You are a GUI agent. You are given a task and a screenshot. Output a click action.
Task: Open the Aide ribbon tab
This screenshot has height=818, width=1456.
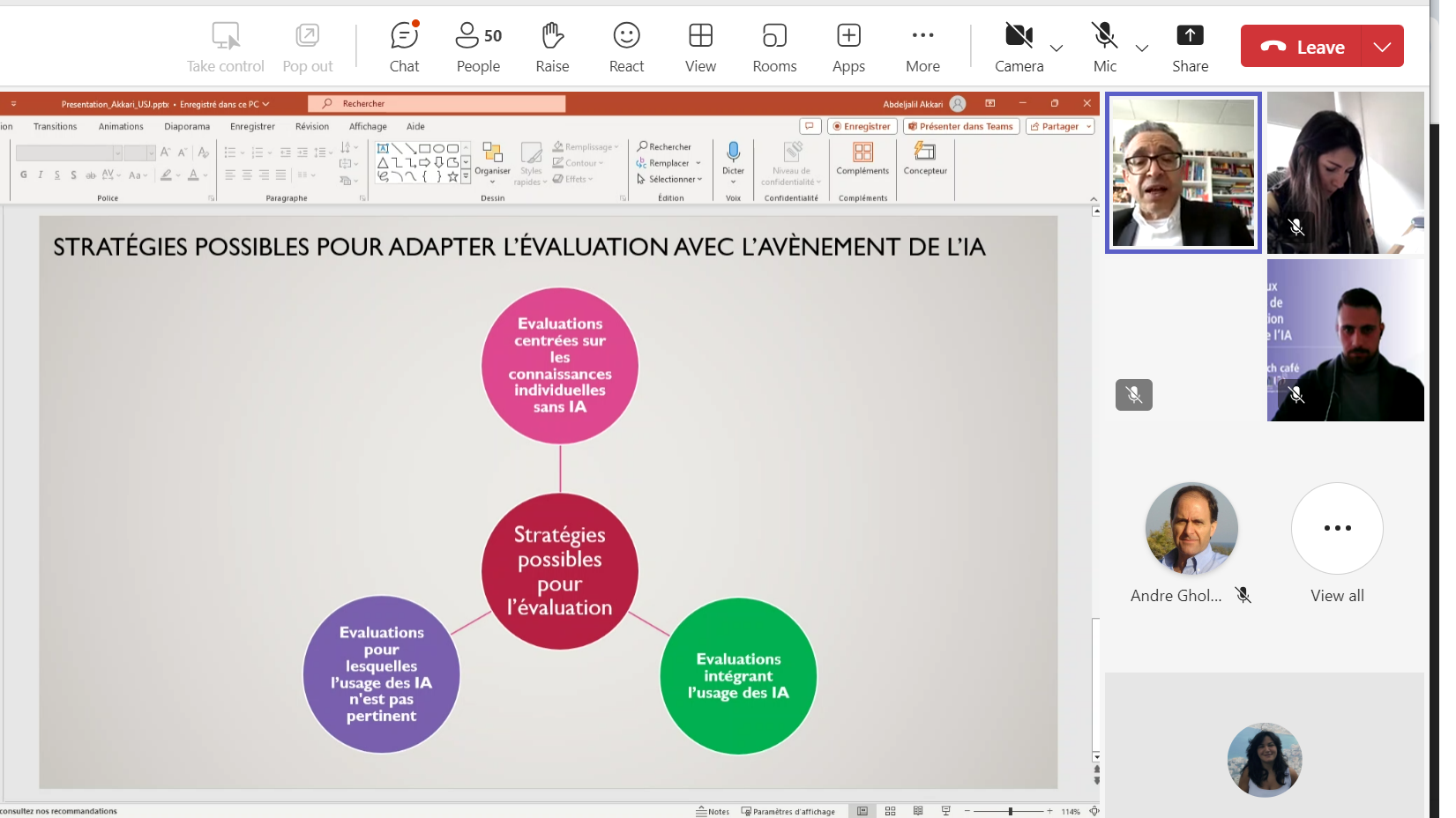[415, 126]
